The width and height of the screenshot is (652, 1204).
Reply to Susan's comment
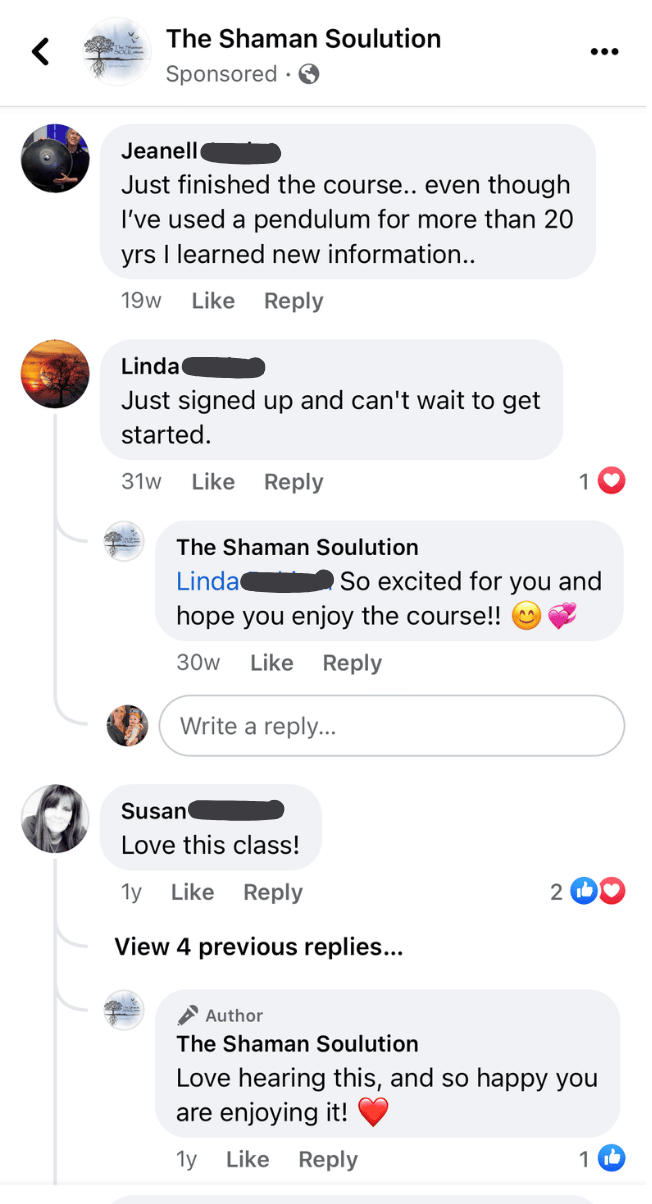click(x=273, y=892)
